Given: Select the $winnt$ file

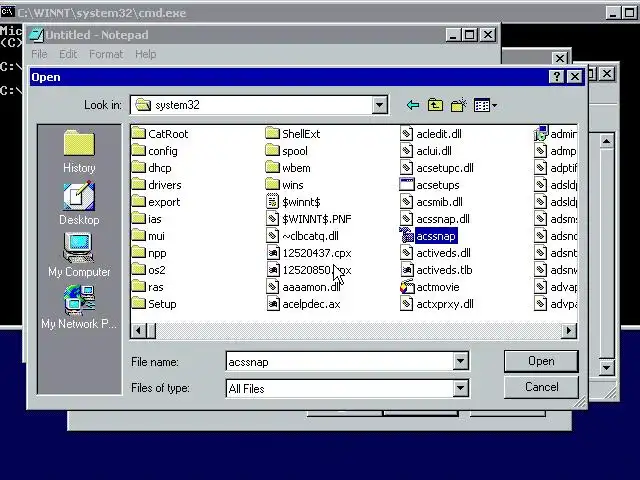Looking at the screenshot, I should tap(293, 202).
